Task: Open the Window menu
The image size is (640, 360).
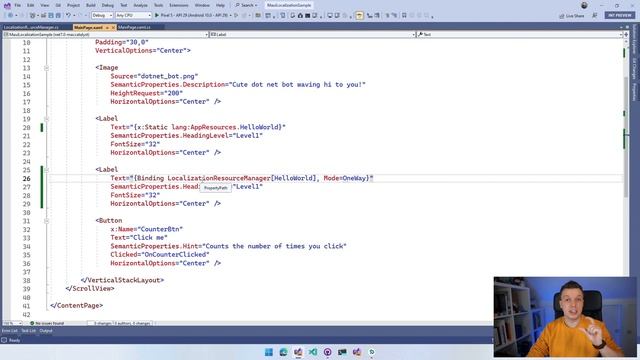Action: click(202, 5)
